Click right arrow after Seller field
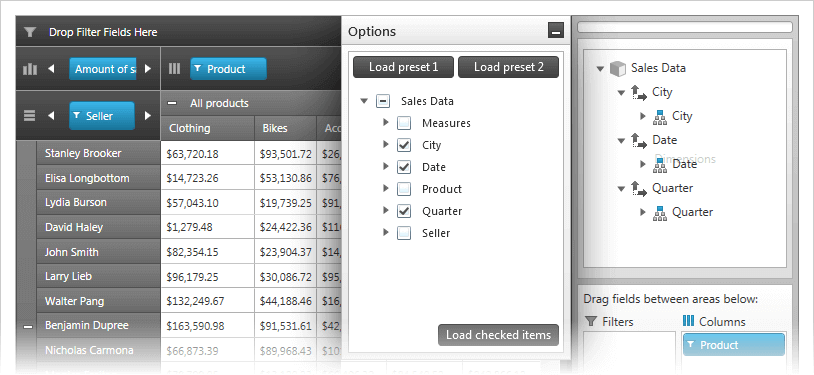814x375 pixels. click(148, 115)
